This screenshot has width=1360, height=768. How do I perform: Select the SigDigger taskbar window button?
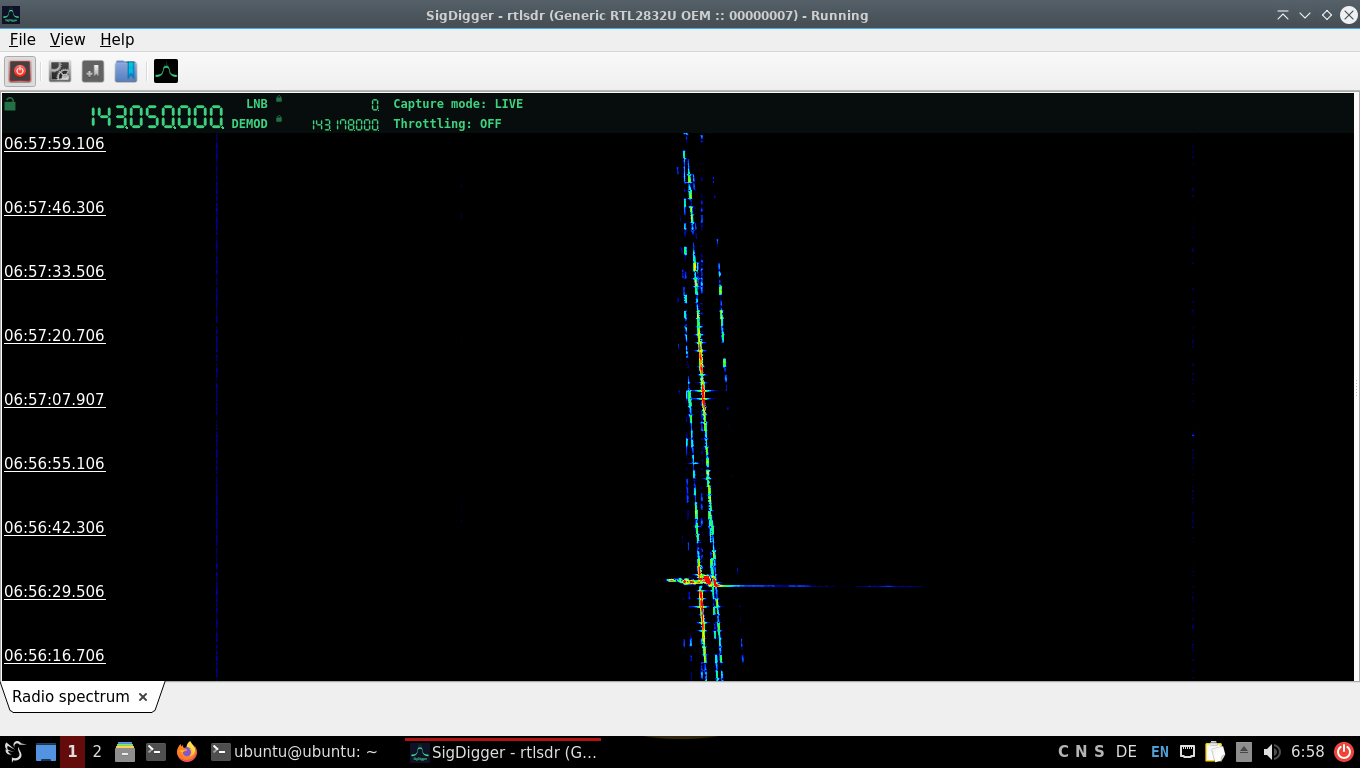503,752
